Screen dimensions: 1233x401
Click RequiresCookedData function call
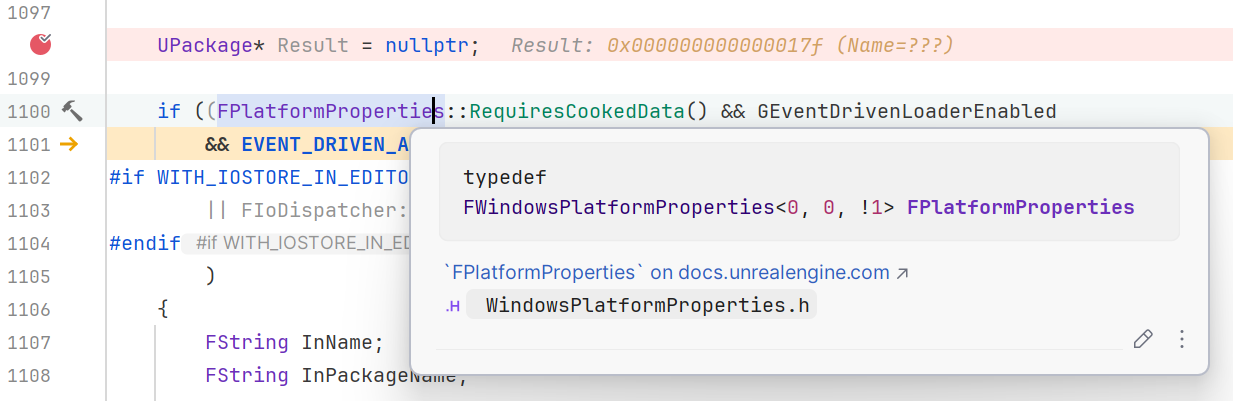pyautogui.click(x=576, y=111)
